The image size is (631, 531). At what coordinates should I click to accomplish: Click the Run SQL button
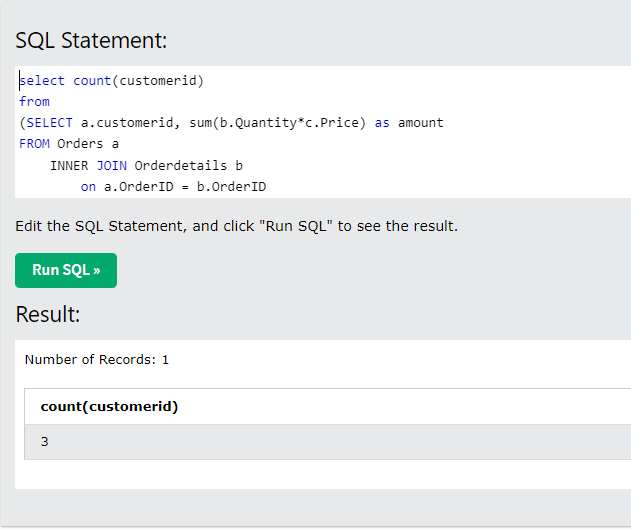point(66,270)
